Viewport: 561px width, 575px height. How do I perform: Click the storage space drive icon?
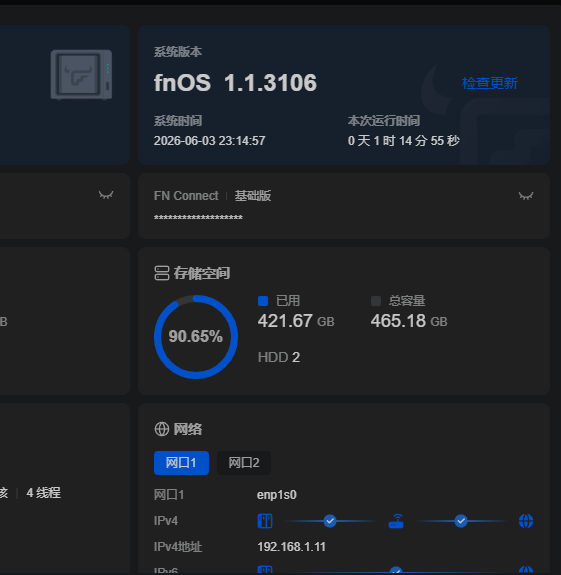click(162, 273)
